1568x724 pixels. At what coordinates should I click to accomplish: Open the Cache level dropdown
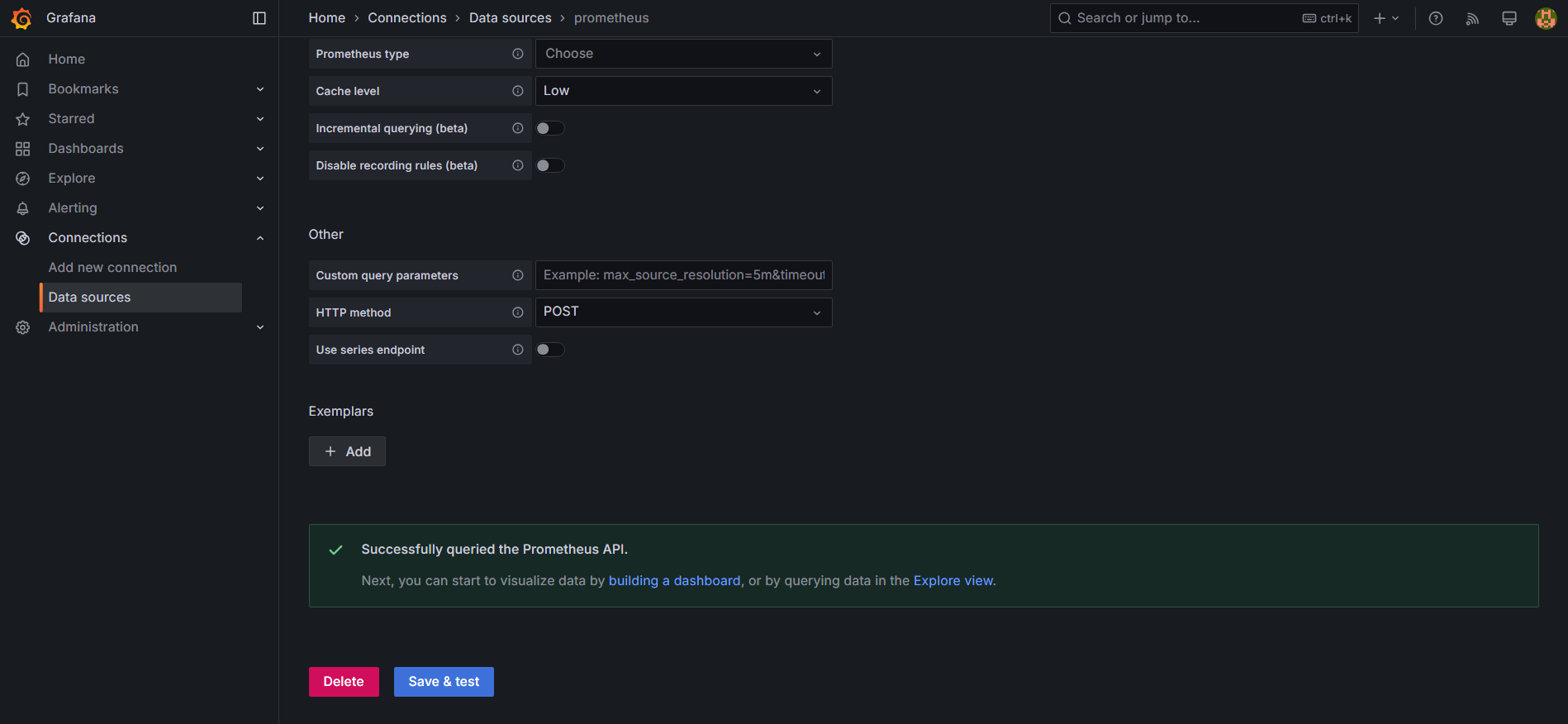pos(683,91)
